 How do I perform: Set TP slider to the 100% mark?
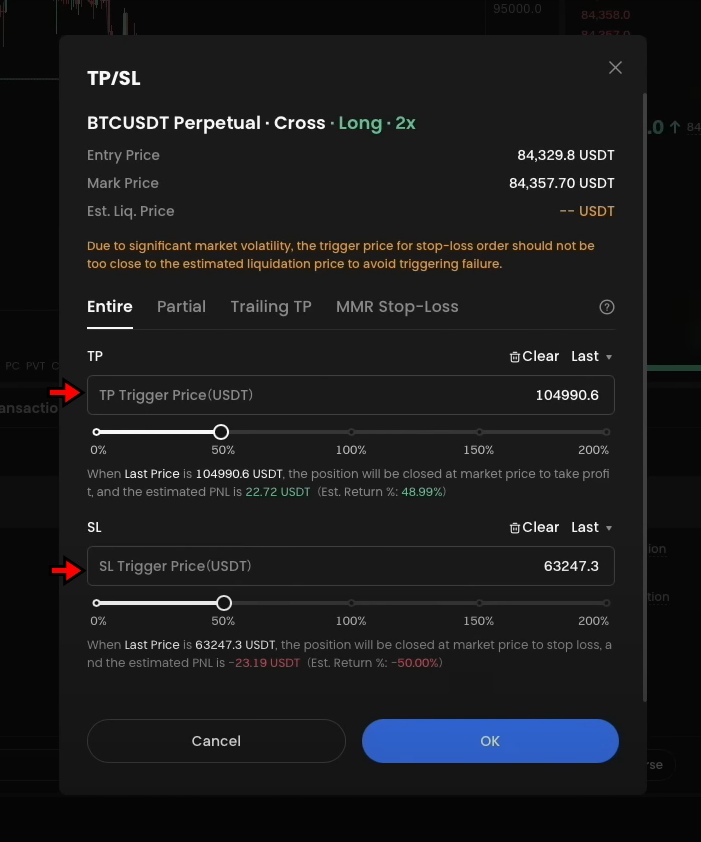click(x=350, y=432)
